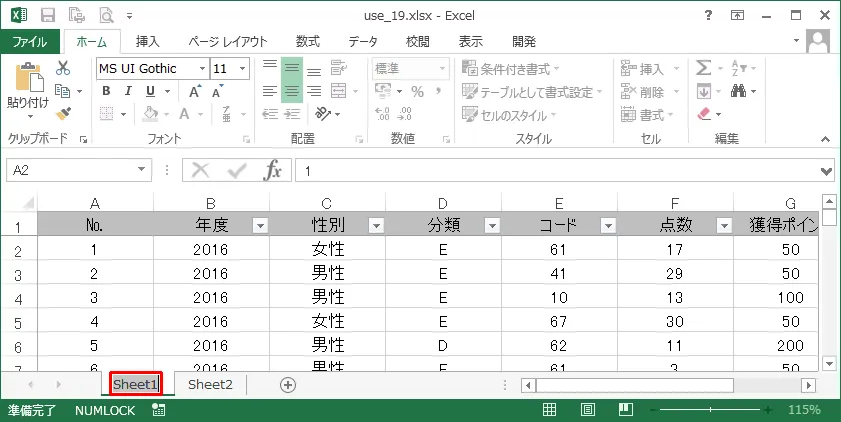Click the Merge and Center icon
841x422 pixels.
(338, 91)
